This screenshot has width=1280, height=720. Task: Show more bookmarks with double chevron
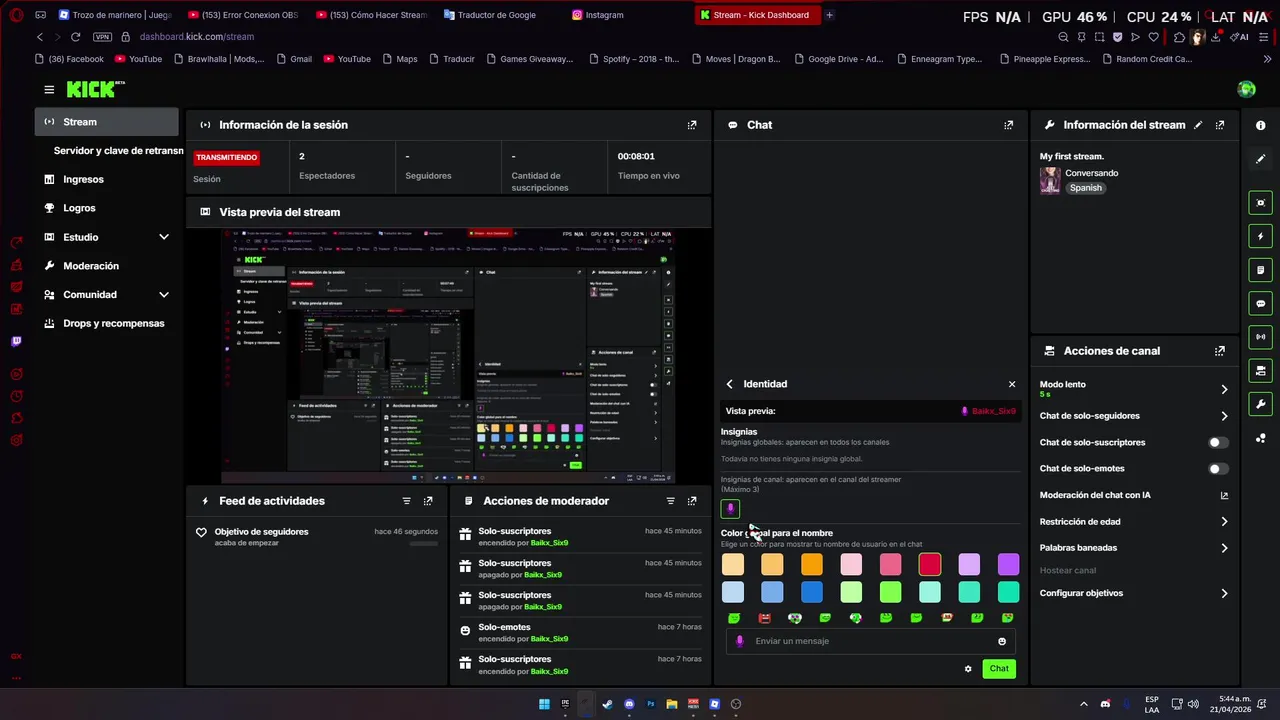coord(1268,59)
